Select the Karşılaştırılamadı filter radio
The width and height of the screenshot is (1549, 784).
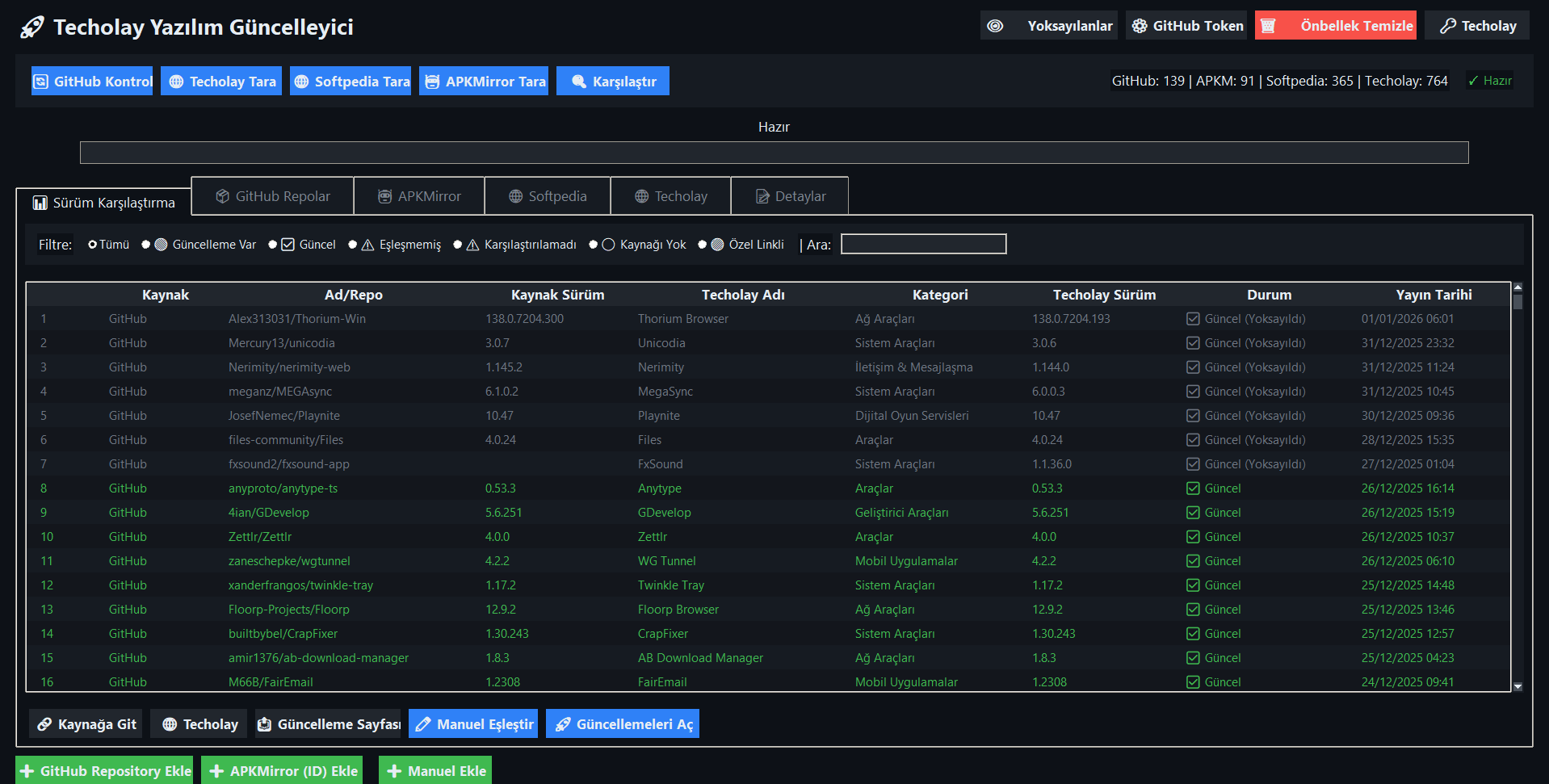click(458, 245)
